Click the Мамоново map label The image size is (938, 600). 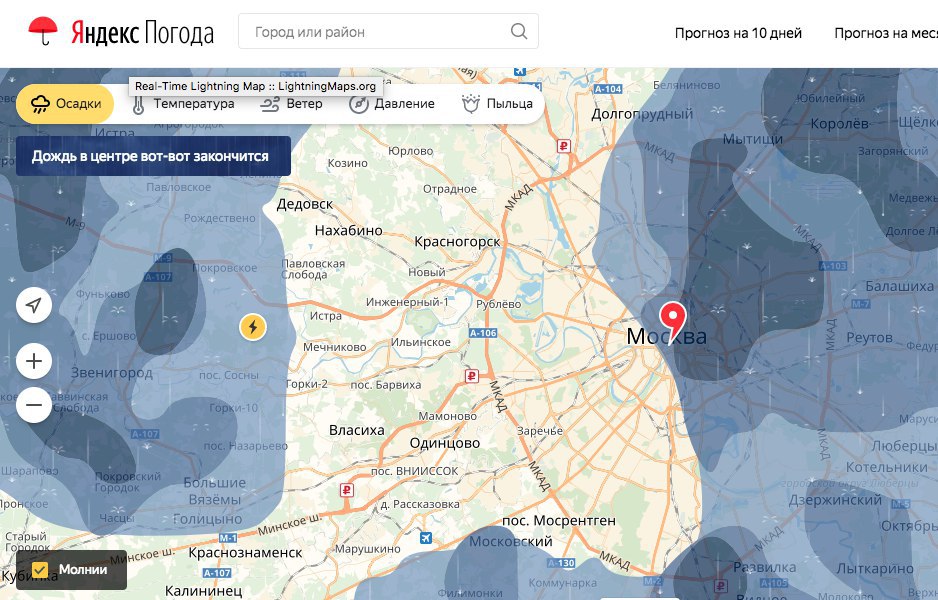447,416
